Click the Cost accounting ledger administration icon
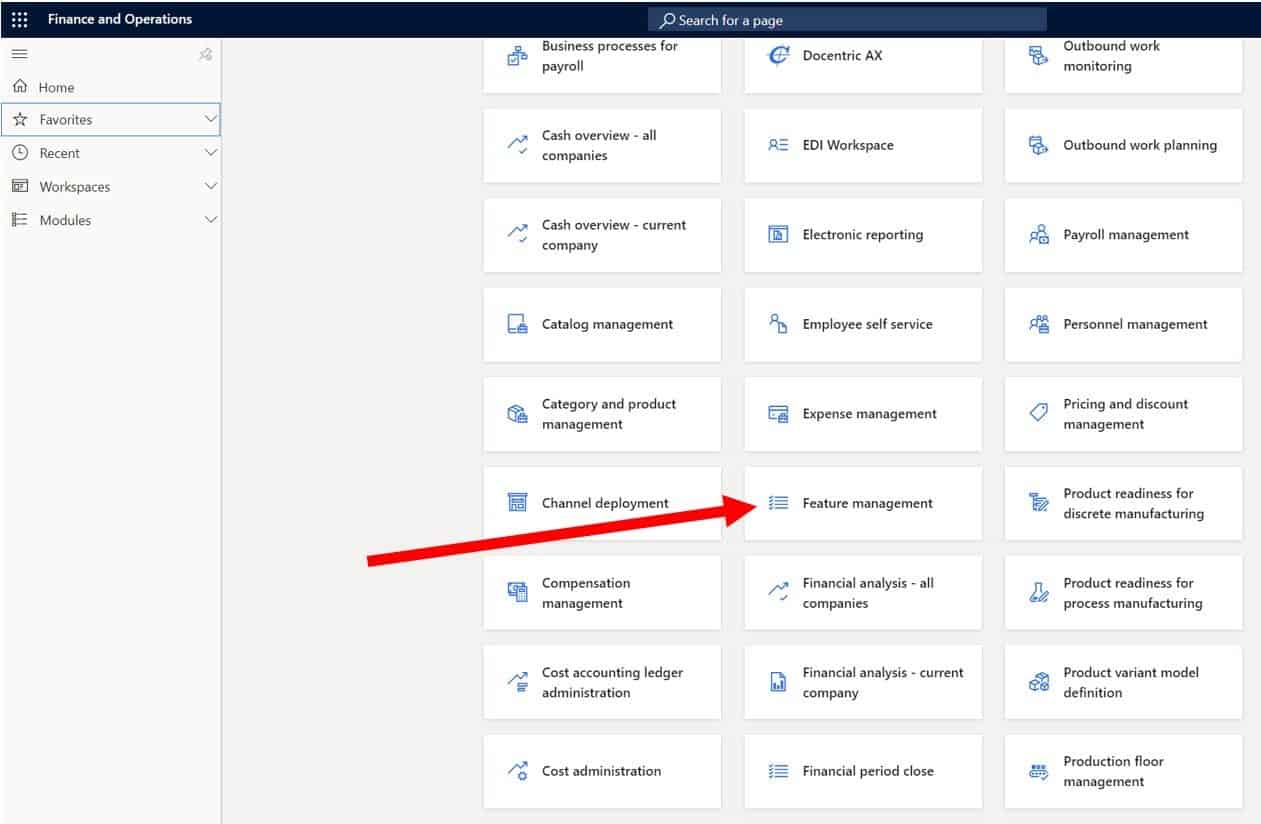The width and height of the screenshot is (1261, 824). pyautogui.click(x=517, y=682)
